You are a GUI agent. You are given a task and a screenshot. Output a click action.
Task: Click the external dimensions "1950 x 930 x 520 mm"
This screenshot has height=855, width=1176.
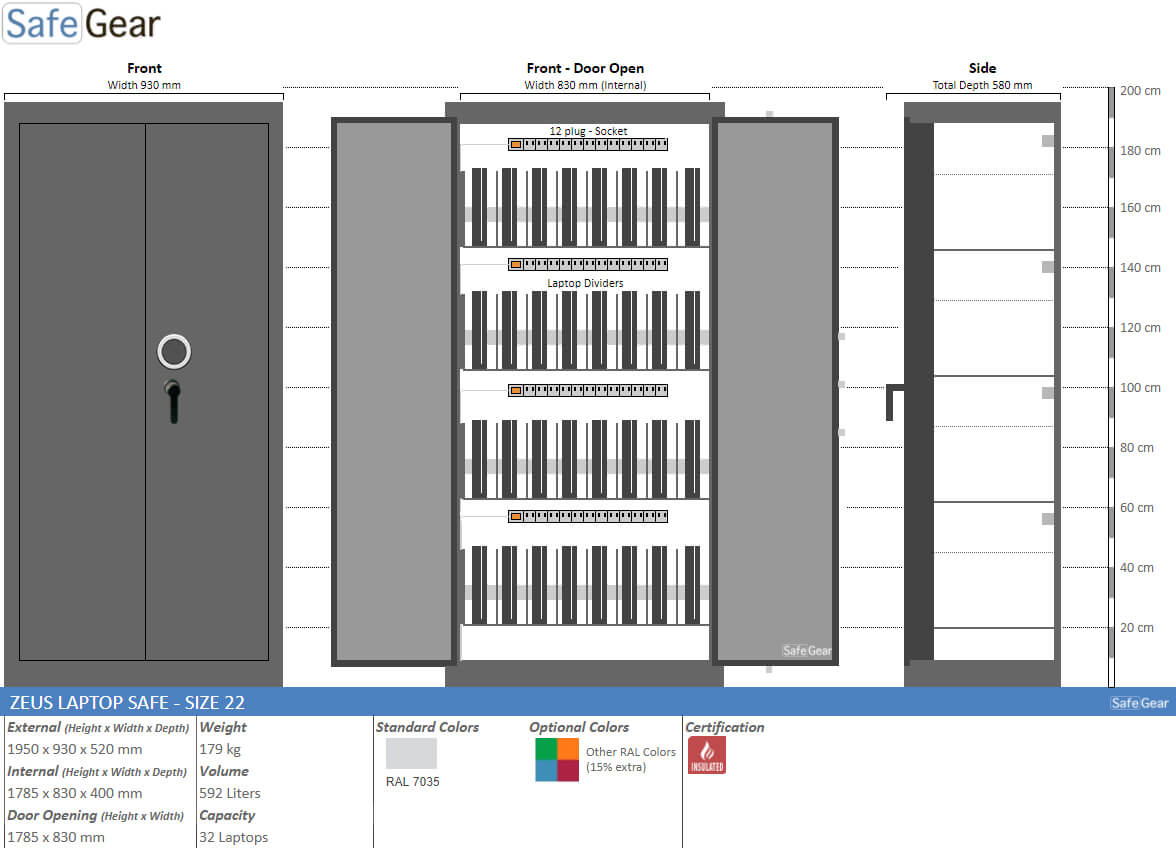tap(74, 749)
